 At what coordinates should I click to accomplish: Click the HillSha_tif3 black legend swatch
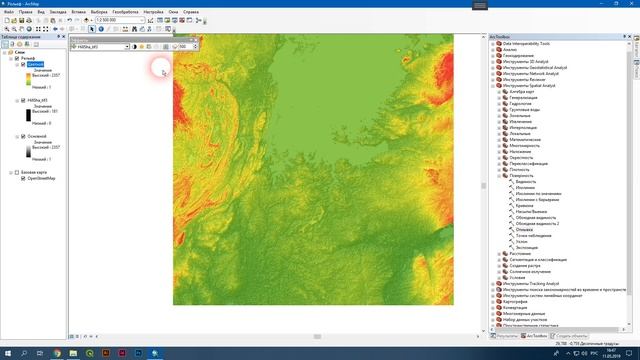click(x=28, y=115)
